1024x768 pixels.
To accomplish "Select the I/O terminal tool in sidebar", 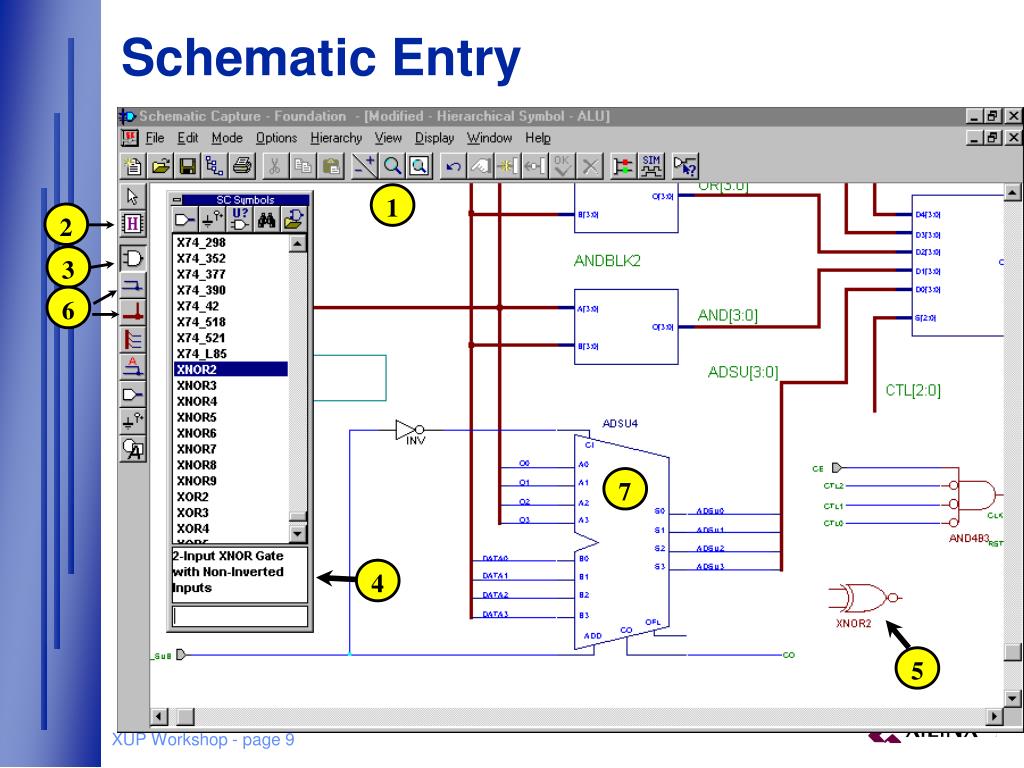I will click(x=133, y=394).
